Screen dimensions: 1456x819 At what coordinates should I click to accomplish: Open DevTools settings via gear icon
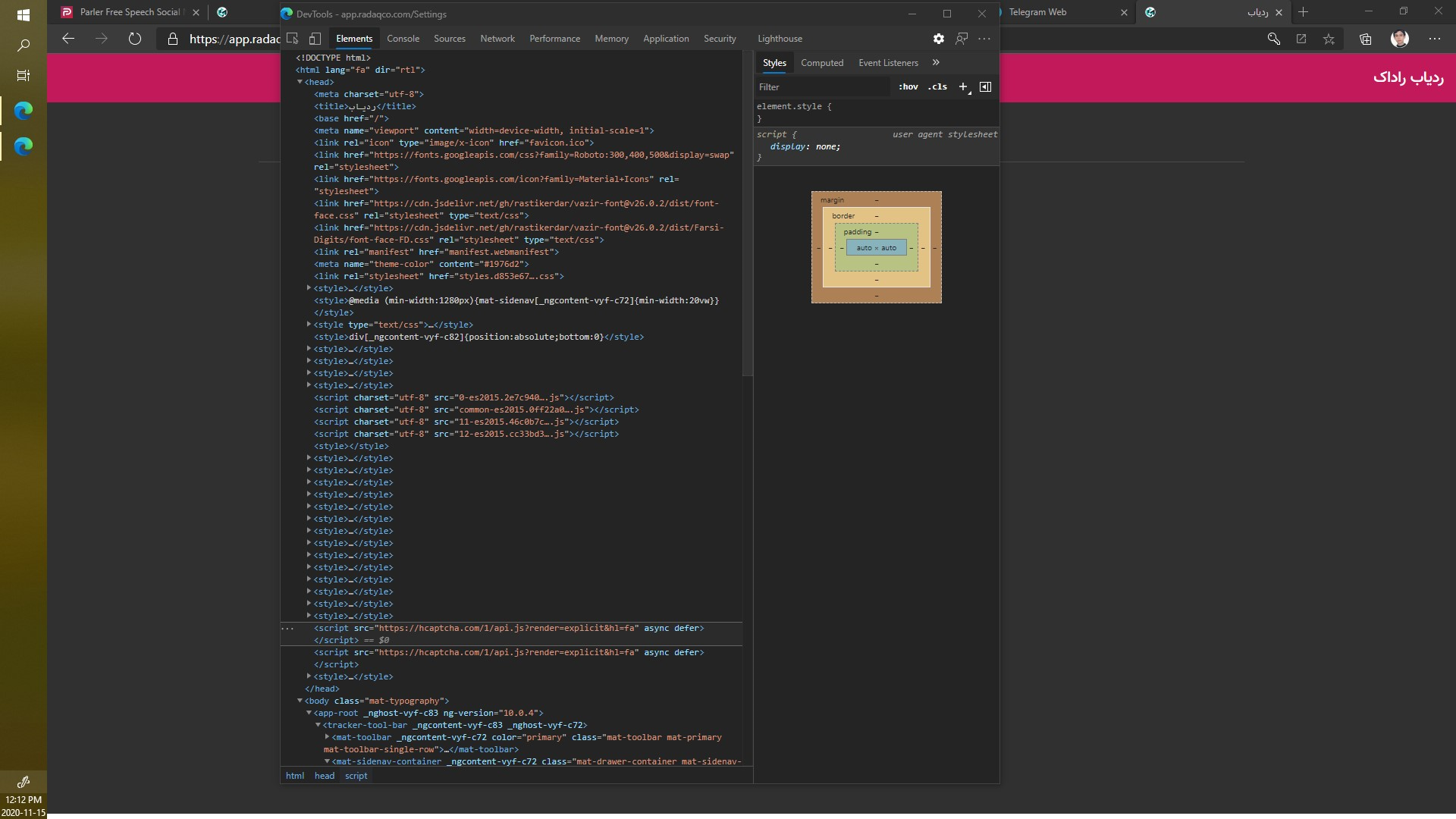click(938, 39)
